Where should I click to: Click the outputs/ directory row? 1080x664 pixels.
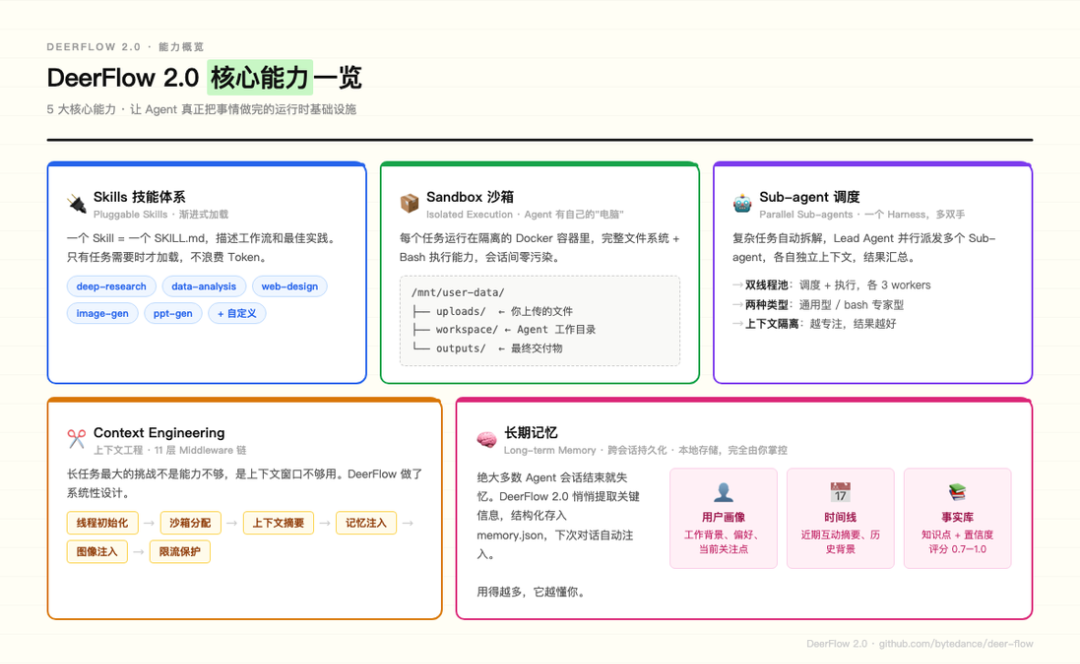pyautogui.click(x=487, y=349)
